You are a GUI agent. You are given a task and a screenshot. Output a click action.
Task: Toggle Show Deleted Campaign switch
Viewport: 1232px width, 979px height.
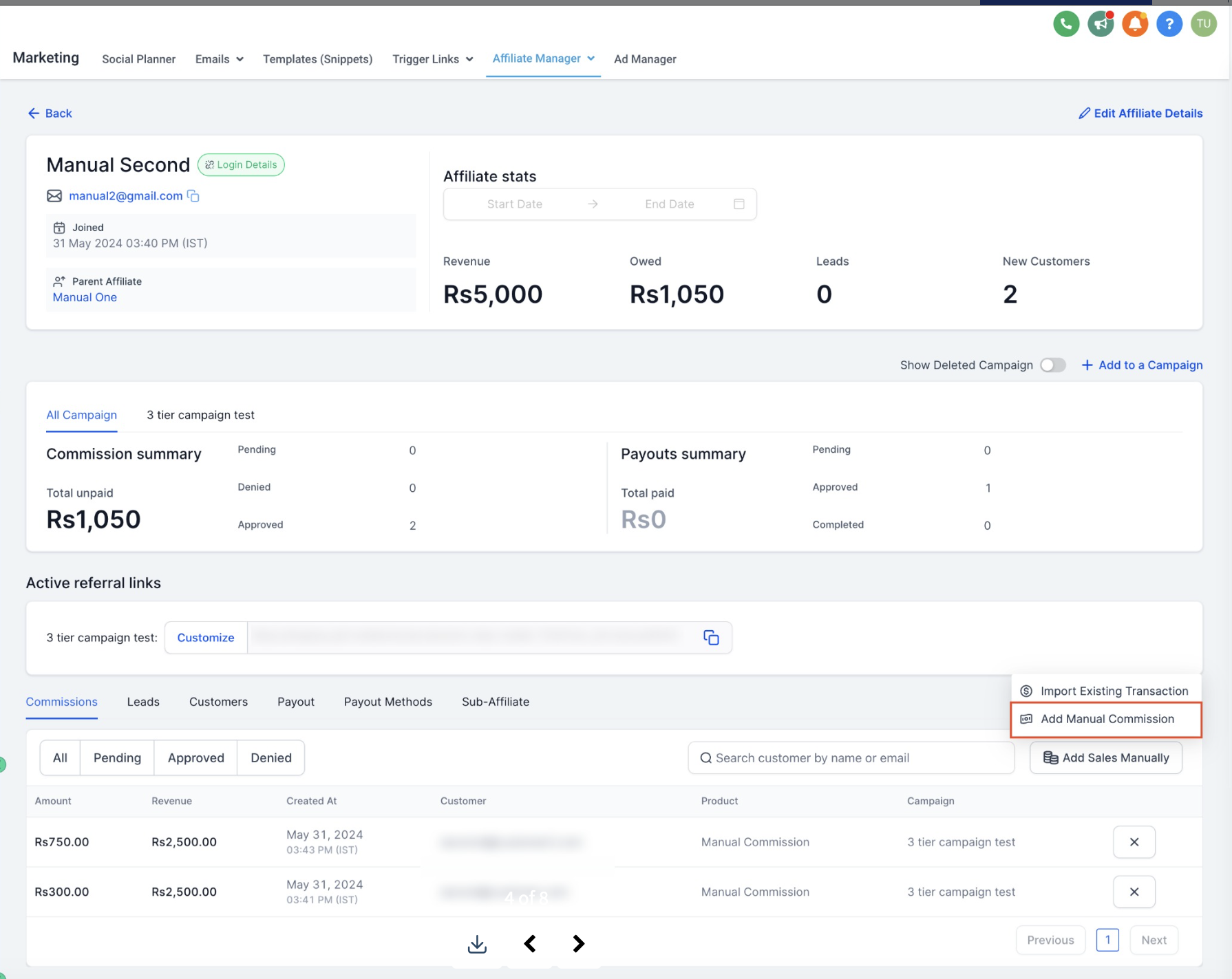coord(1052,365)
